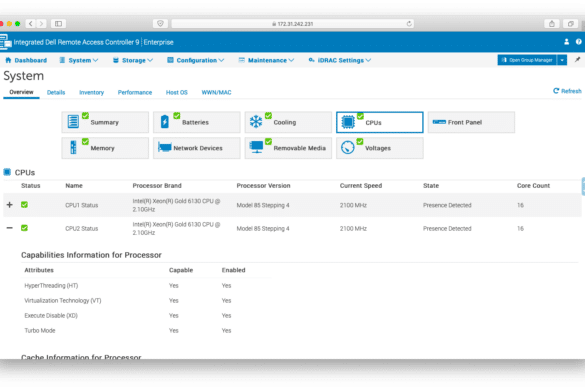This screenshot has height=390, width=585.
Task: Click CPU1 green status check icon
Action: (24, 205)
